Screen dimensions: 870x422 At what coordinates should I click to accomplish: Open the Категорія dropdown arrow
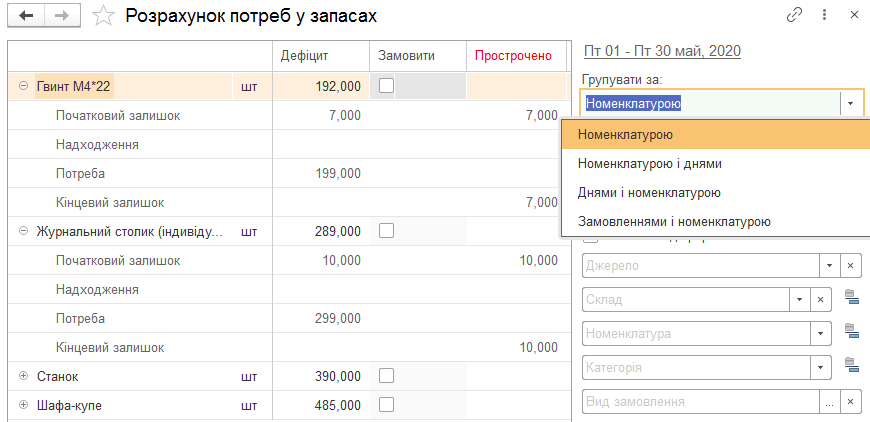point(821,367)
